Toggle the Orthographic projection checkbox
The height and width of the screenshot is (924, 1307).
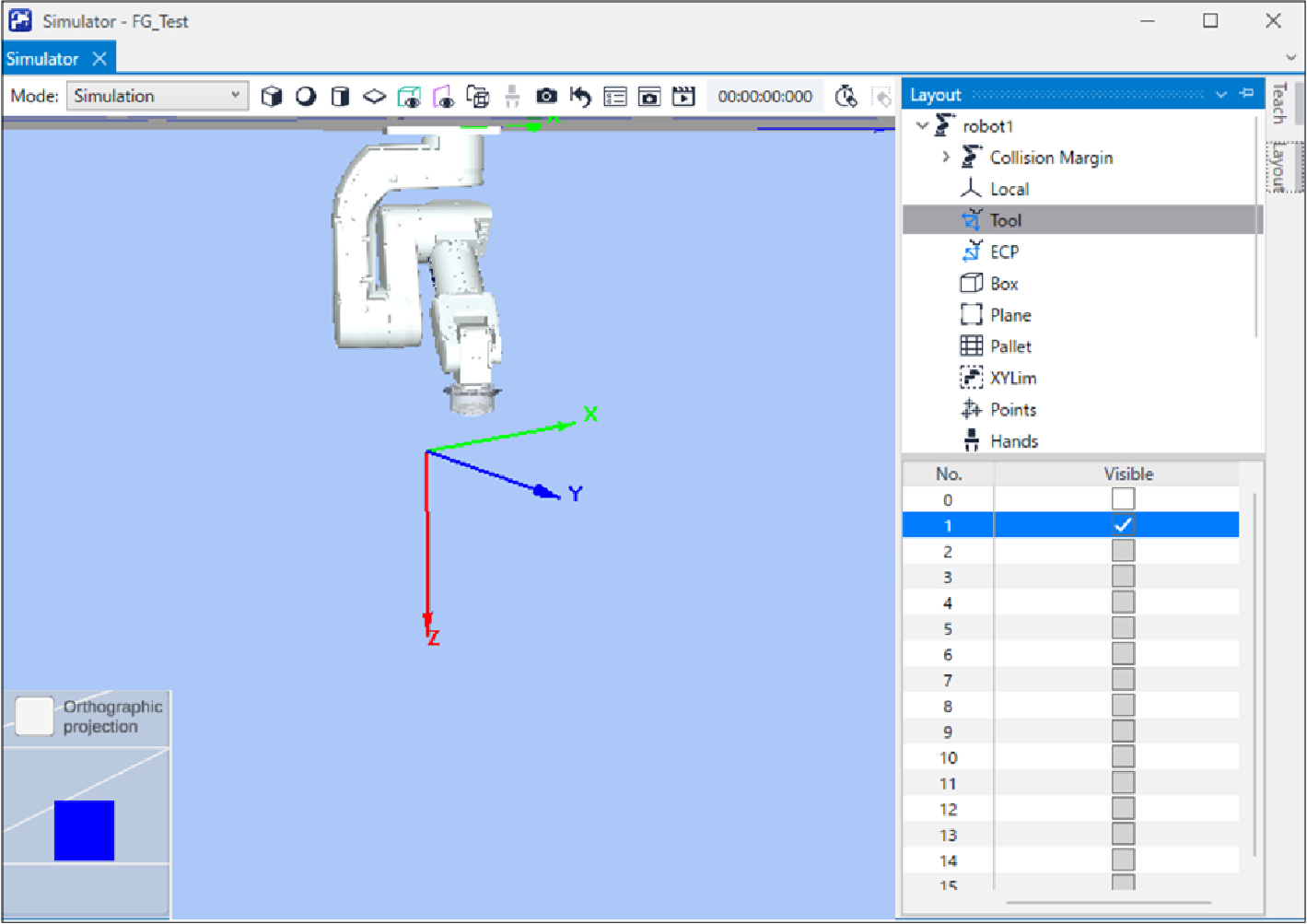pos(35,716)
